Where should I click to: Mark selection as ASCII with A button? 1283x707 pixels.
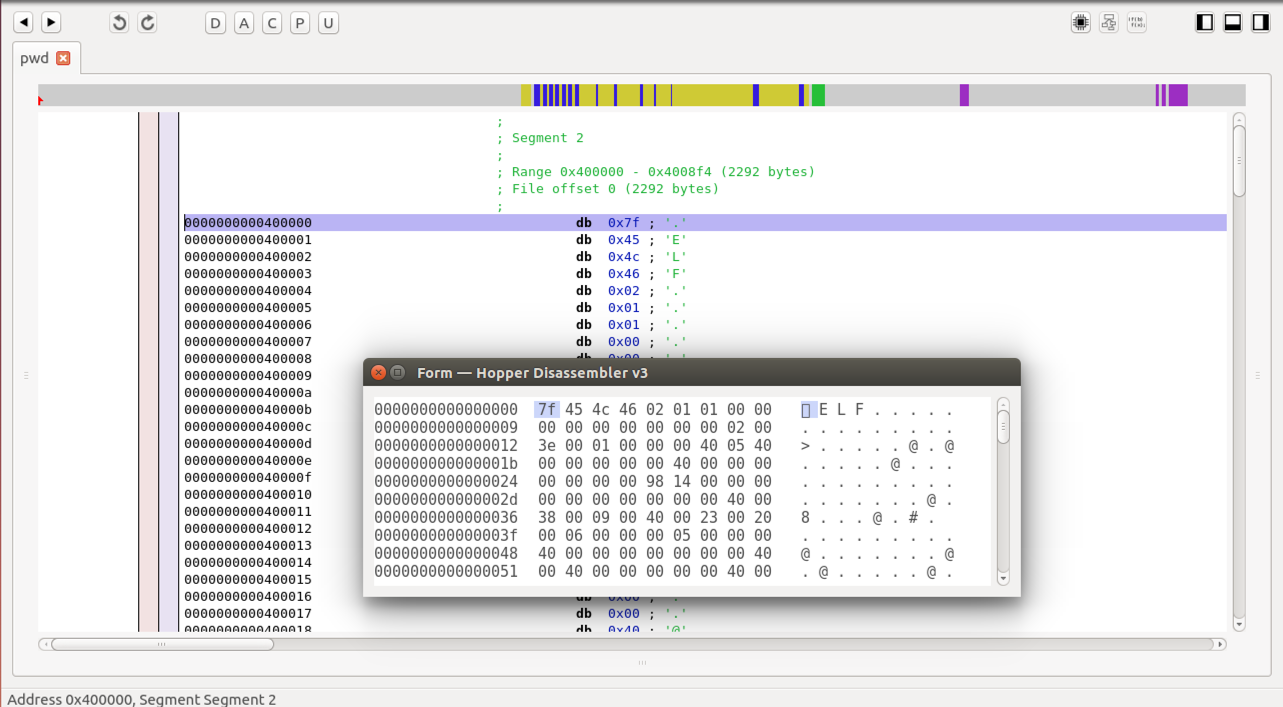[244, 23]
